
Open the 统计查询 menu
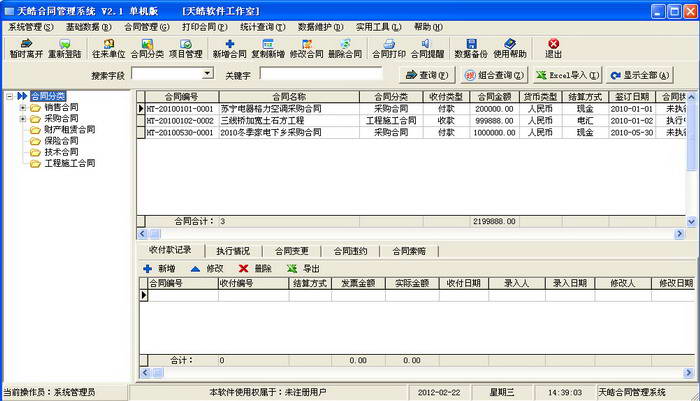(x=262, y=27)
